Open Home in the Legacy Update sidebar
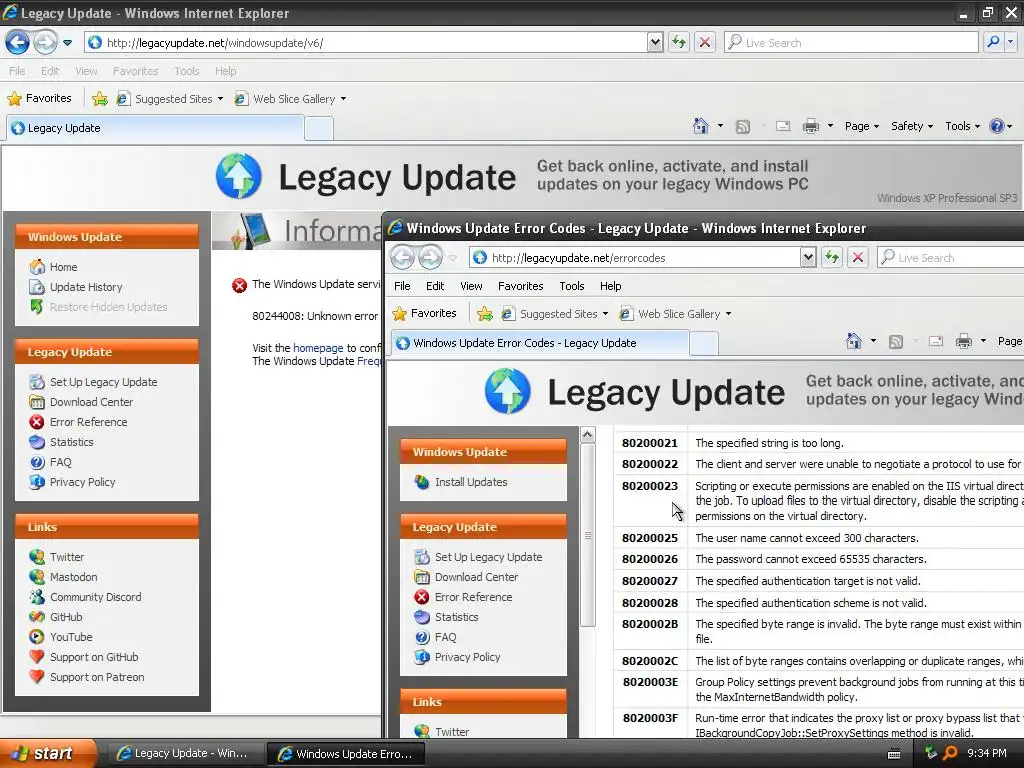1024x768 pixels. tap(63, 267)
